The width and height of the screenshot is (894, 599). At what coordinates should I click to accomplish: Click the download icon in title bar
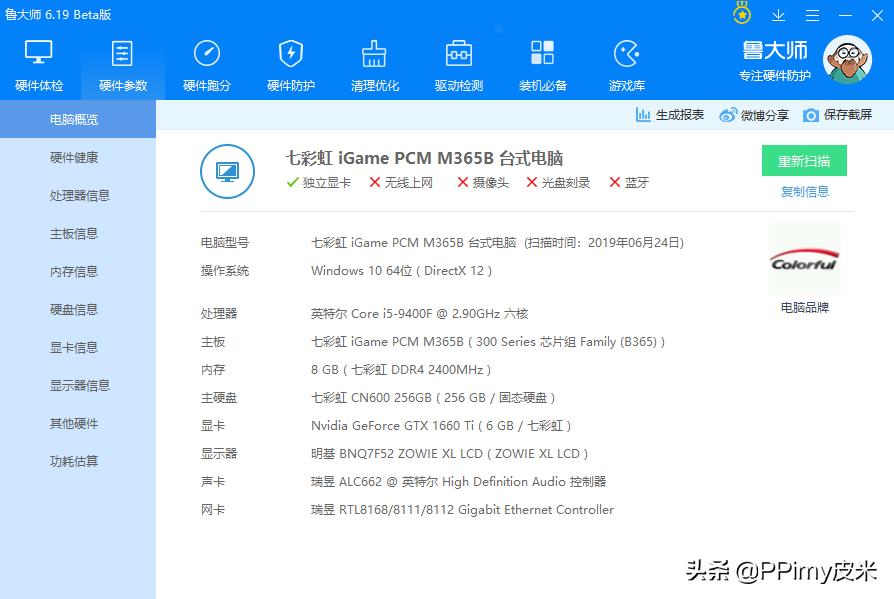coord(778,15)
